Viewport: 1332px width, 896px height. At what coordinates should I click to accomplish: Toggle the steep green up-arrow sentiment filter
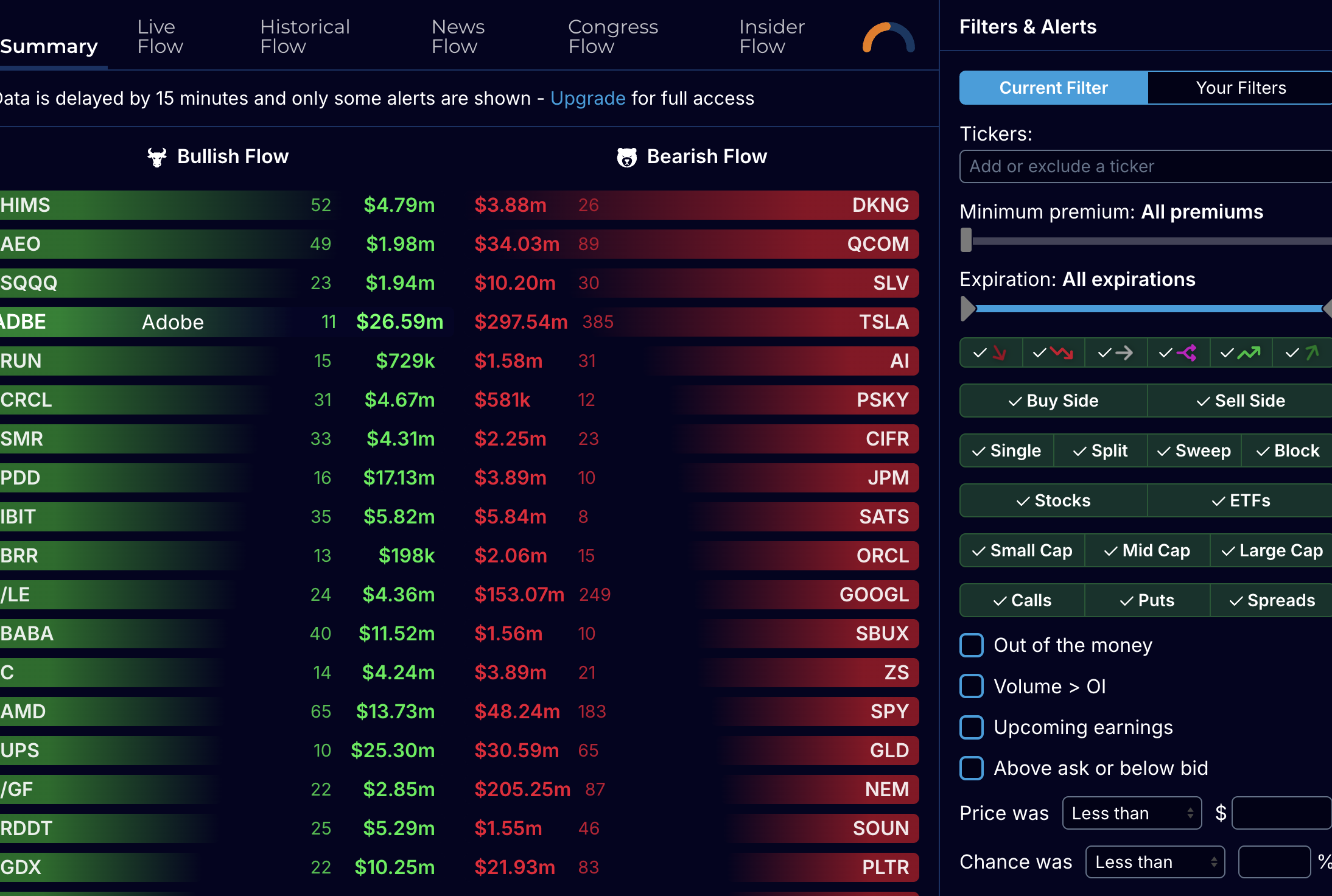pyautogui.click(x=1302, y=352)
